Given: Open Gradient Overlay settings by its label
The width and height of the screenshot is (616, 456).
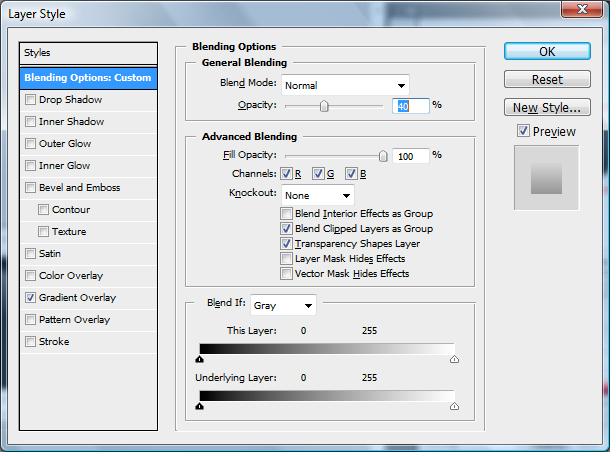Looking at the screenshot, I should click(x=77, y=298).
